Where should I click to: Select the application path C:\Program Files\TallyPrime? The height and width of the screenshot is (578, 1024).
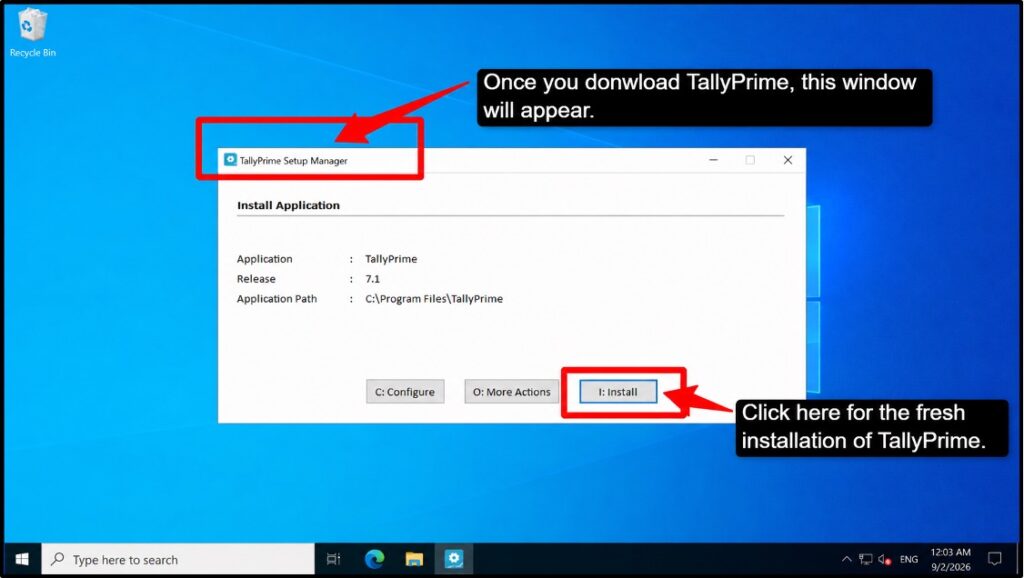(434, 298)
